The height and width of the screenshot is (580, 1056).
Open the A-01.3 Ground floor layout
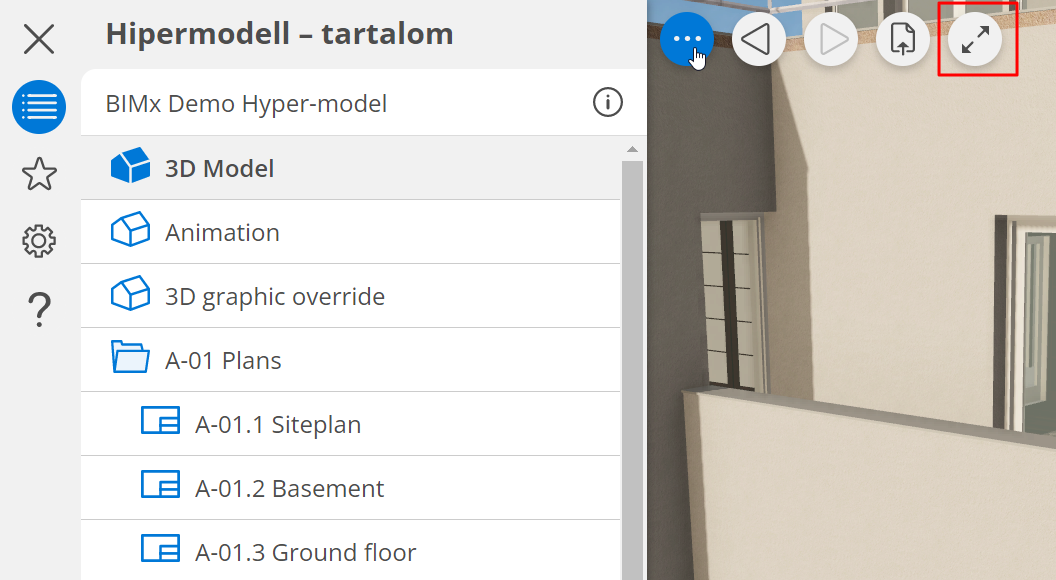(x=305, y=552)
